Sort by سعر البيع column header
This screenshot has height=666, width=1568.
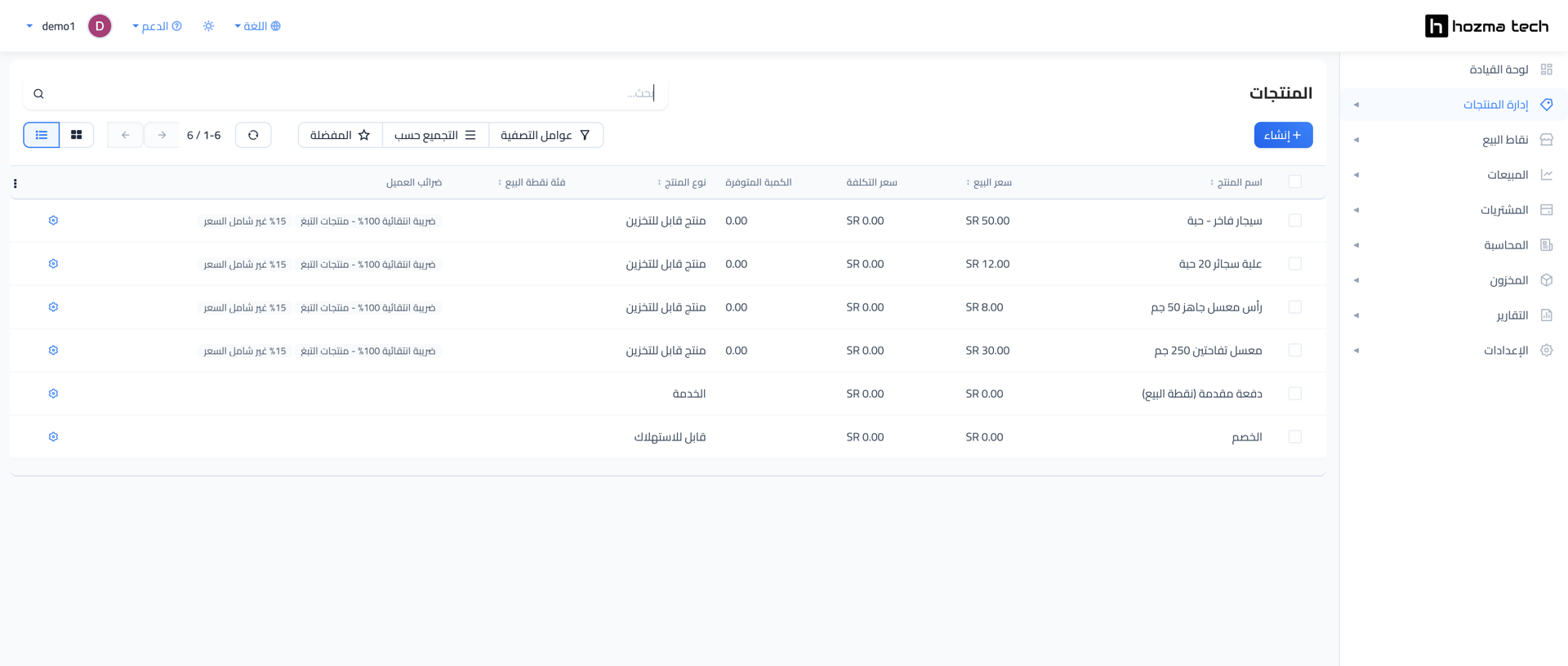(988, 182)
